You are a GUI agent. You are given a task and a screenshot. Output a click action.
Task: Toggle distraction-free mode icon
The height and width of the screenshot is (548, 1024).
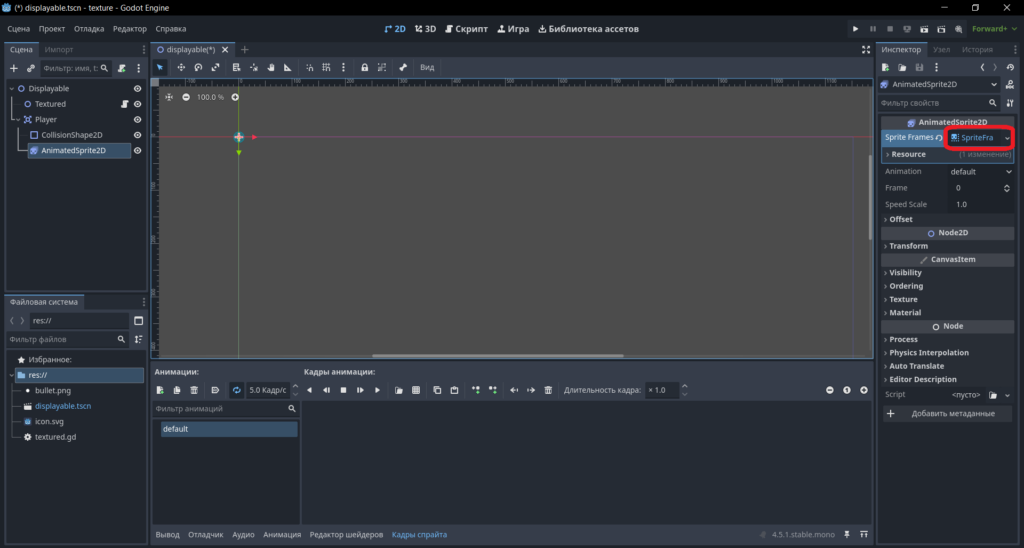(865, 50)
